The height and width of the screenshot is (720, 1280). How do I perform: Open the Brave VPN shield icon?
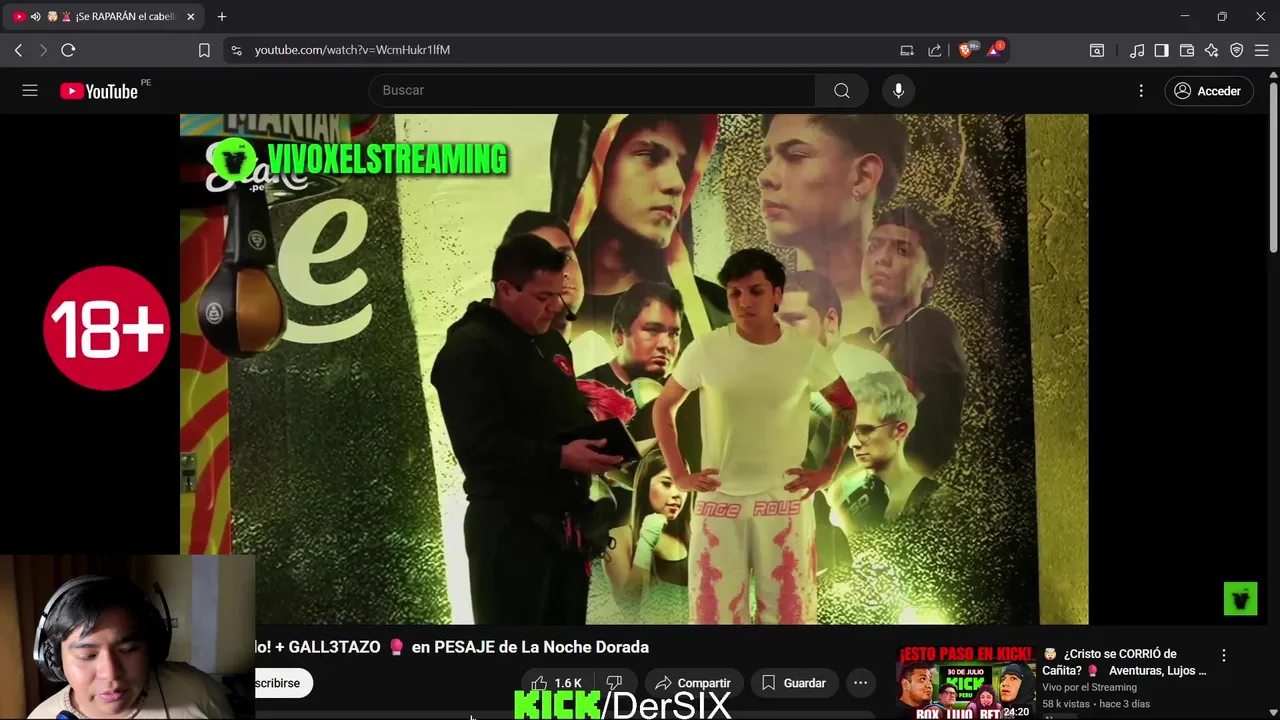coord(1237,50)
